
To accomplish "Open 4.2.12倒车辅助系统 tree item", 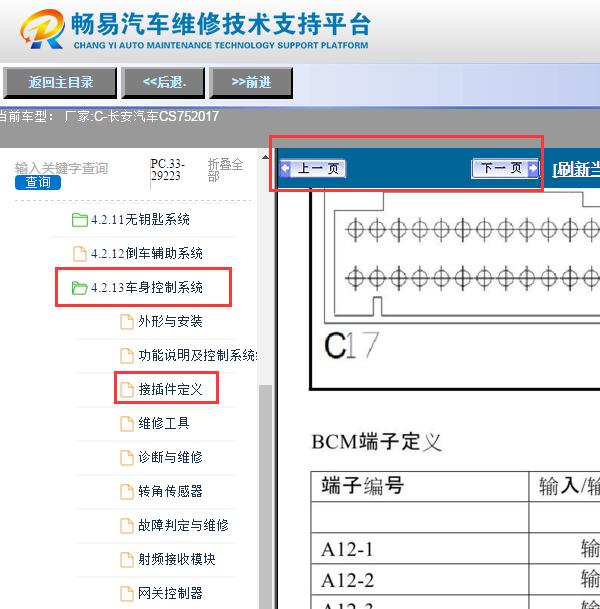I will tap(147, 254).
